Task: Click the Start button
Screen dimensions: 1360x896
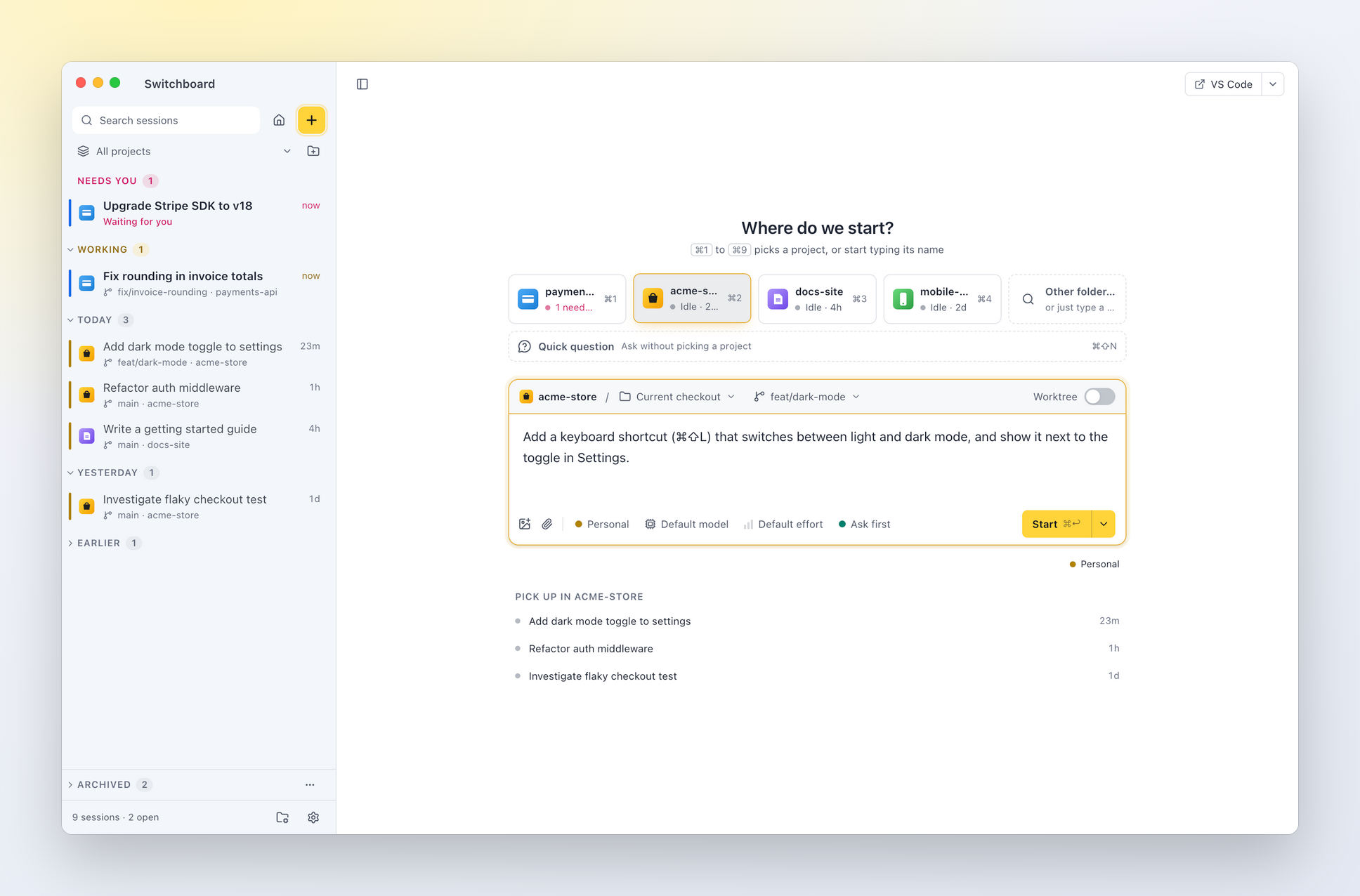Action: coord(1057,524)
